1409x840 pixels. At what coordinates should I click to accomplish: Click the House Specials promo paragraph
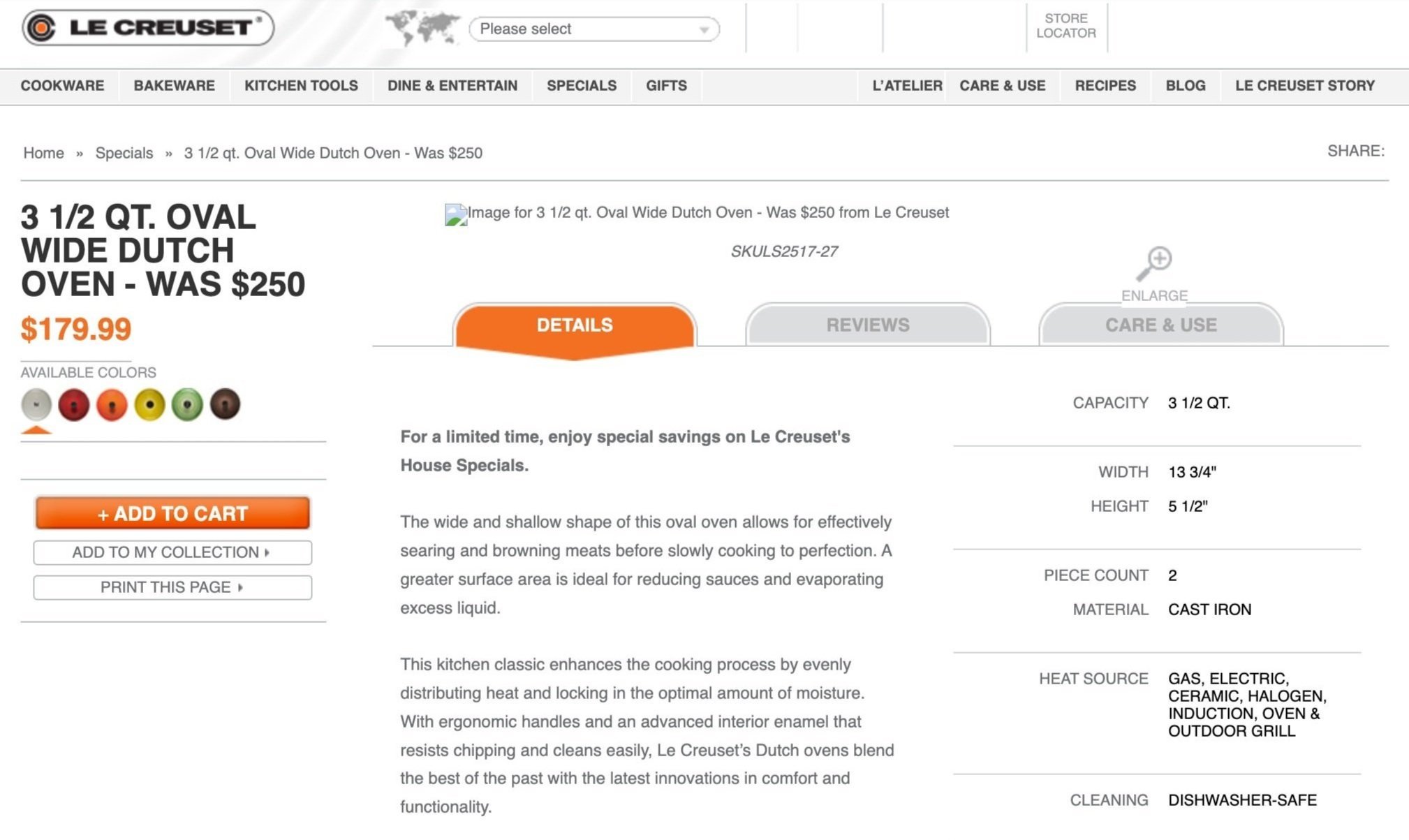625,451
